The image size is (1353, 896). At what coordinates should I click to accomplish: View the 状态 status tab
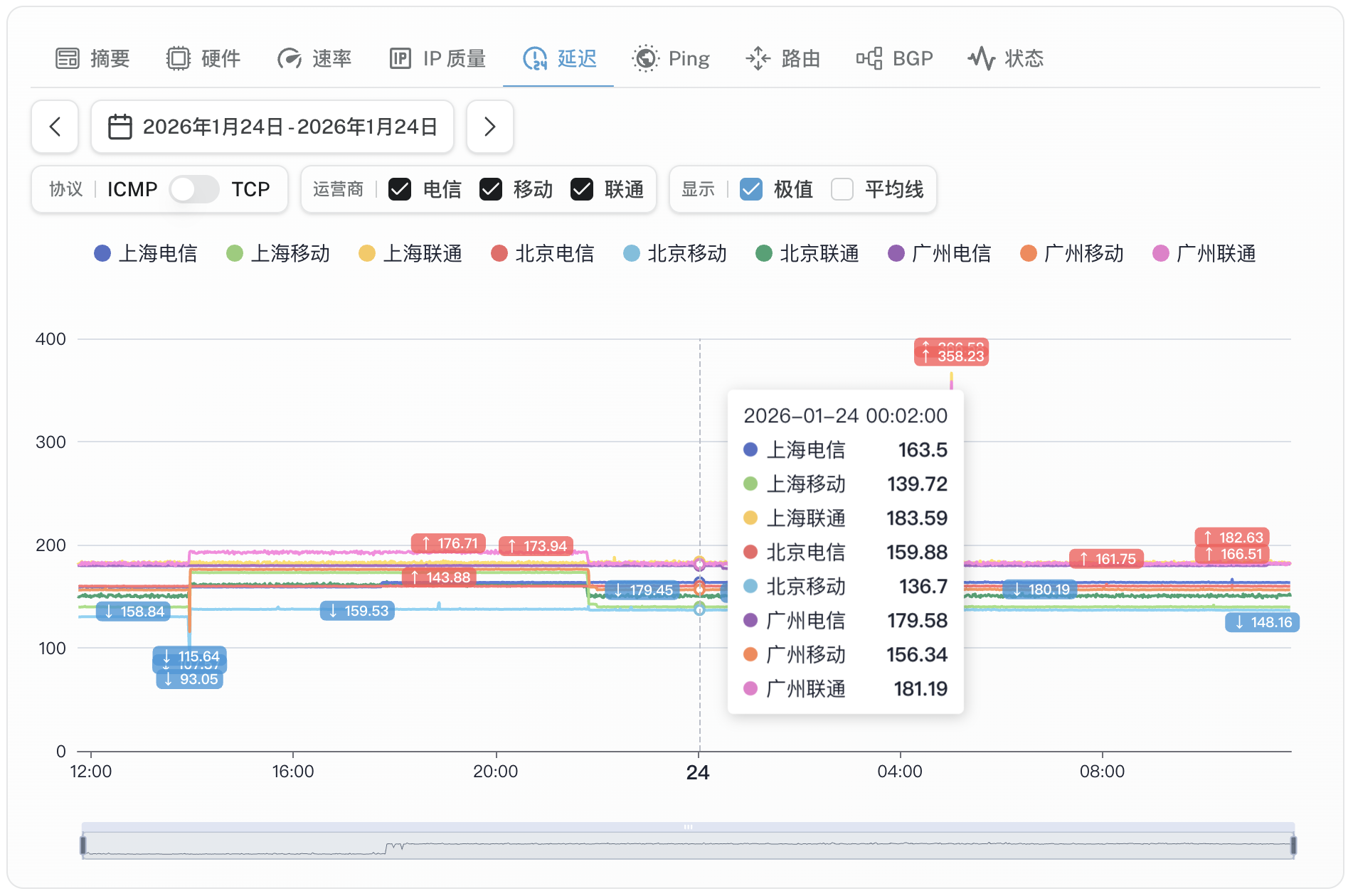coord(1006,58)
